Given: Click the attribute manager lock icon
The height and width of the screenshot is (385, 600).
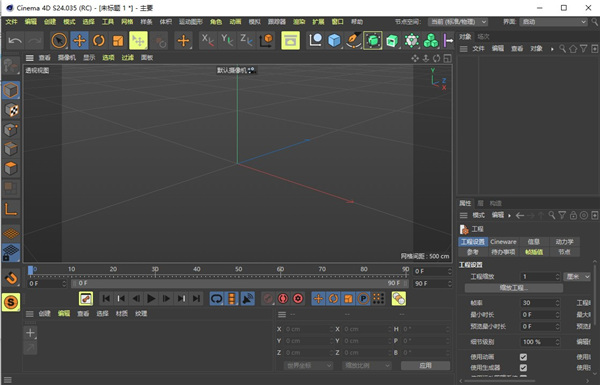Looking at the screenshot, I should 573,215.
